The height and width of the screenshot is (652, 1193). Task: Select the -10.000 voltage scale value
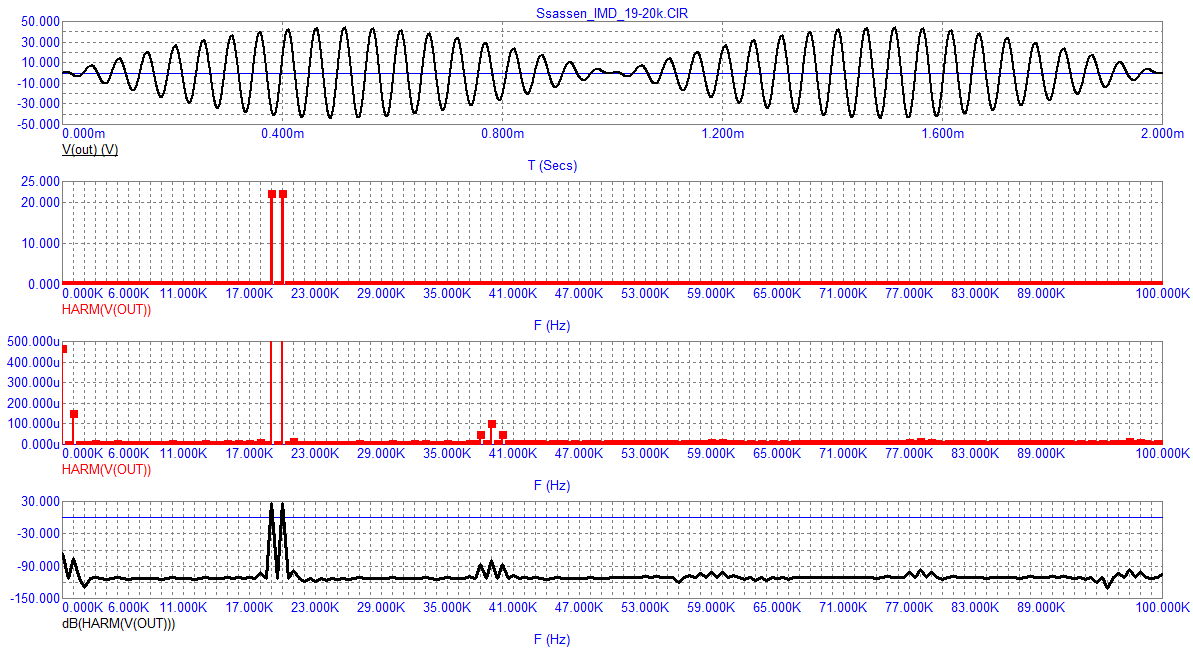[x=38, y=83]
